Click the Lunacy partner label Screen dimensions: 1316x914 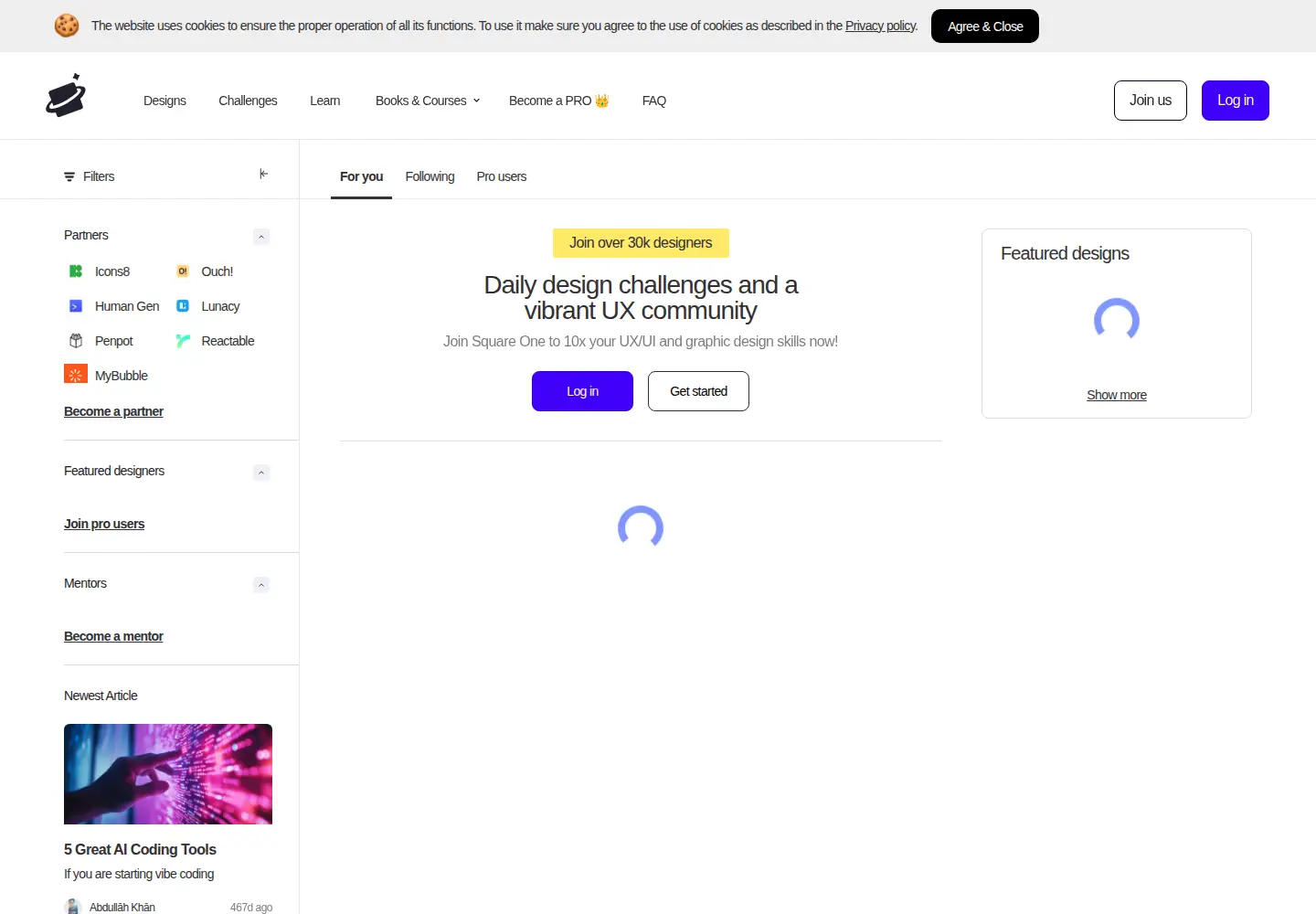click(x=220, y=306)
